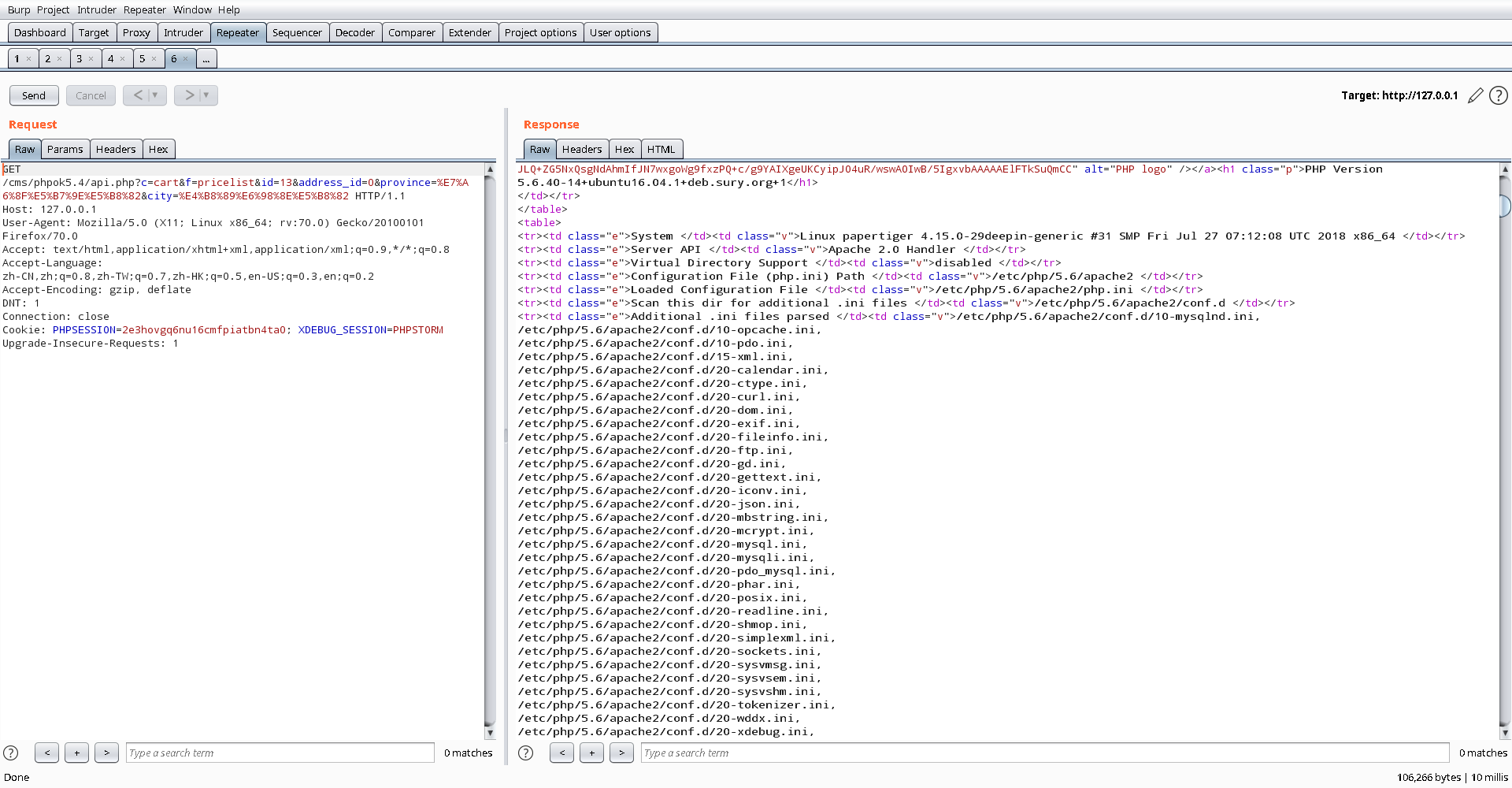The width and height of the screenshot is (1512, 788).
Task: Add a search term row in Response panel
Action: point(591,753)
